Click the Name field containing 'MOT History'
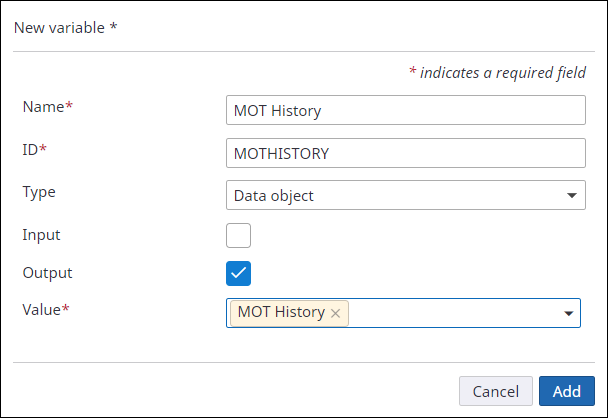 click(x=405, y=110)
